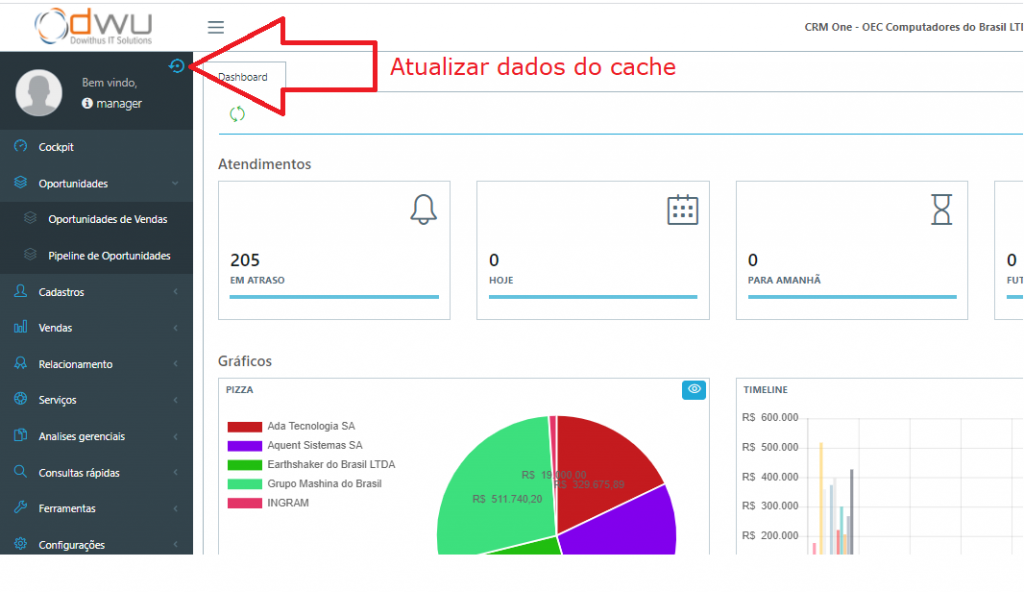1024x592 pixels.
Task: Click the hourglass icon in Para Amanhã card
Action: [x=942, y=209]
